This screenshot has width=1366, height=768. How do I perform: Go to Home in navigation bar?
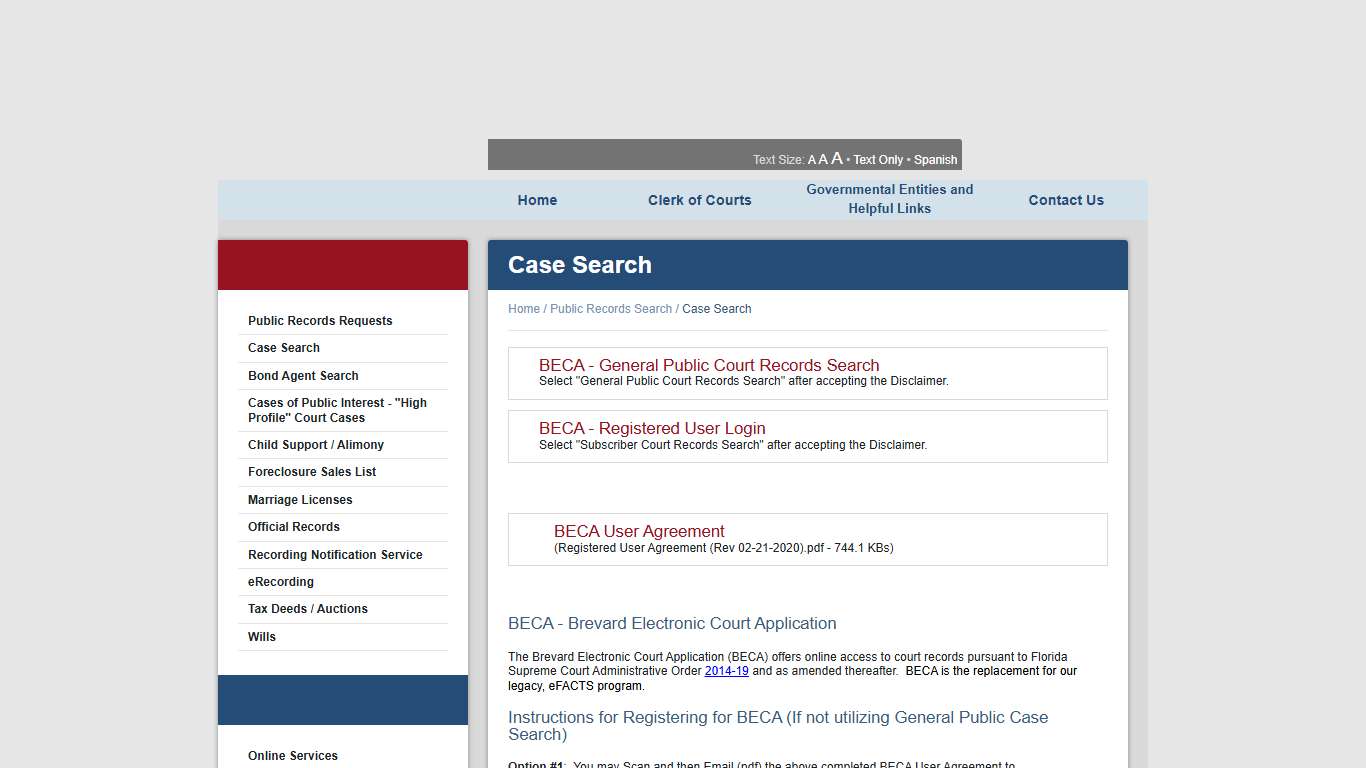pyautogui.click(x=537, y=199)
